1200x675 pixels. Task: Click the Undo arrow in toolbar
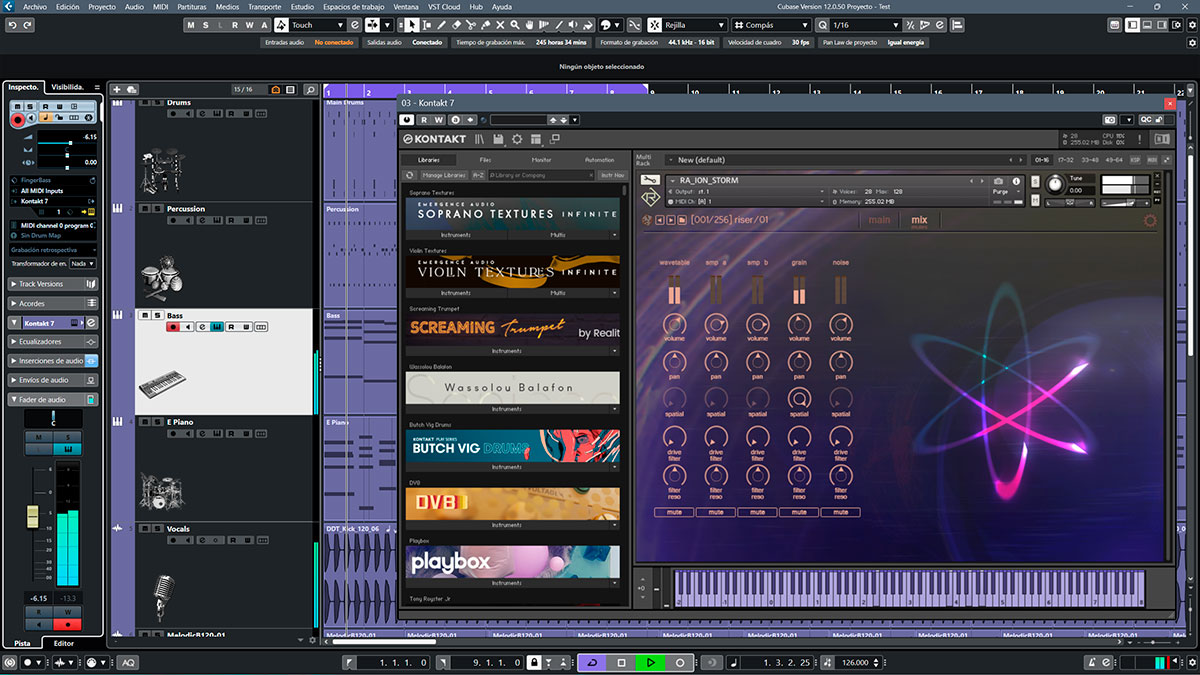point(13,25)
